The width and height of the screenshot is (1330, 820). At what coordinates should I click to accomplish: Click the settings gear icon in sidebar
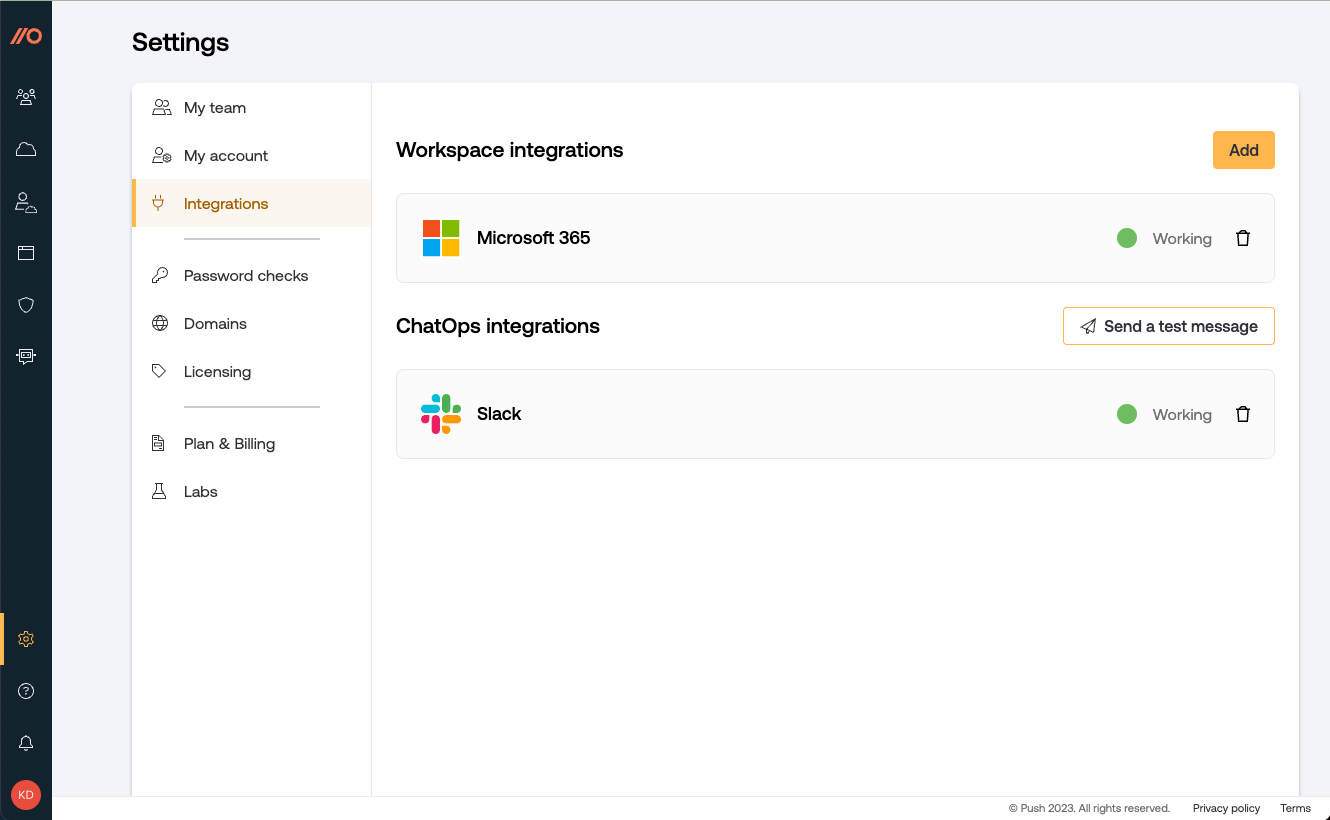[26, 639]
